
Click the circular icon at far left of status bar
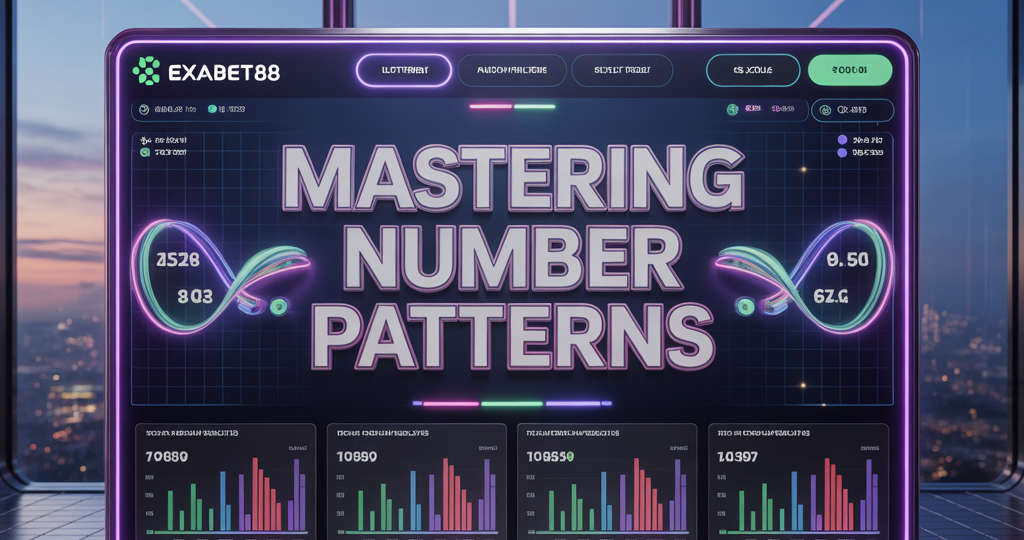coord(144,110)
